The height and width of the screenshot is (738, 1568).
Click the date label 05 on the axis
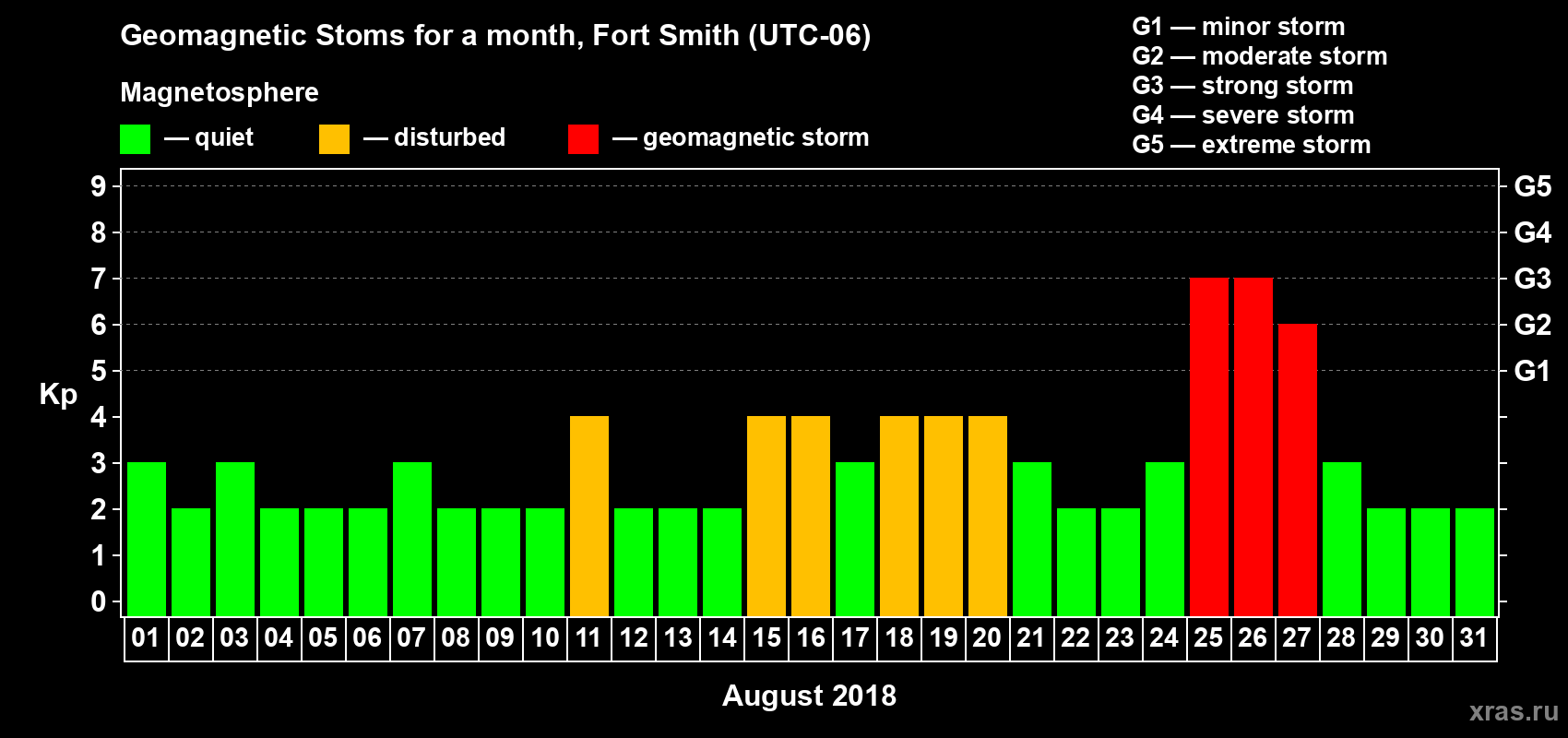pyautogui.click(x=323, y=637)
